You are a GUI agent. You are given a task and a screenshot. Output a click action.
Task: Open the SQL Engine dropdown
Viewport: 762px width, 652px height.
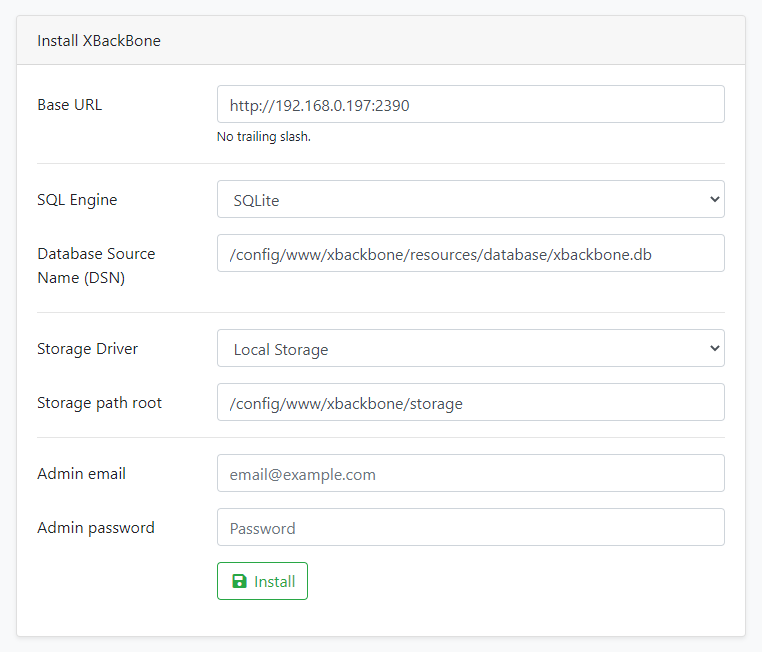[x=470, y=199]
